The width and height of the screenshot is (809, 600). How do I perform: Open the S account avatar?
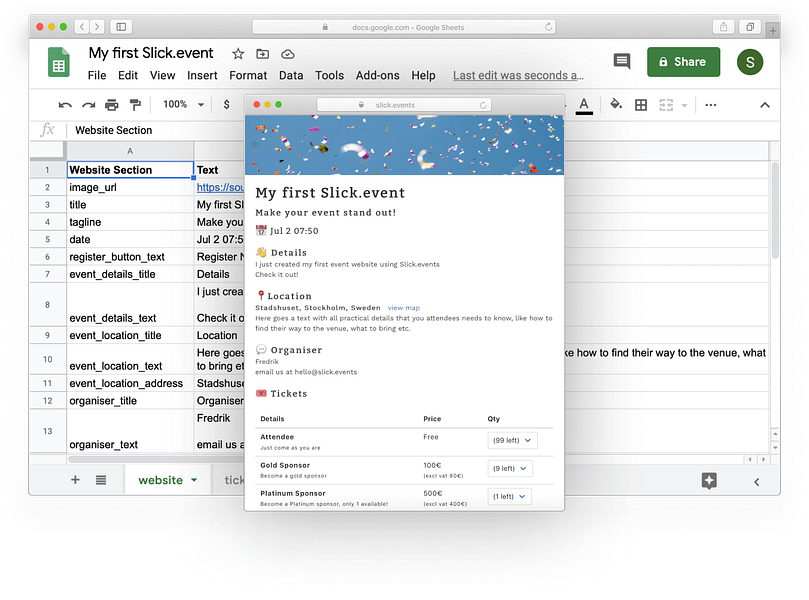tap(750, 62)
